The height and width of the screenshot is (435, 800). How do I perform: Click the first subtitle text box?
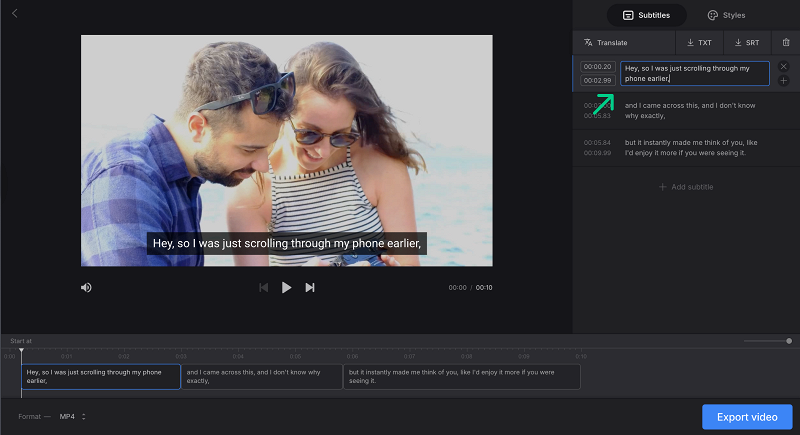[x=694, y=73]
